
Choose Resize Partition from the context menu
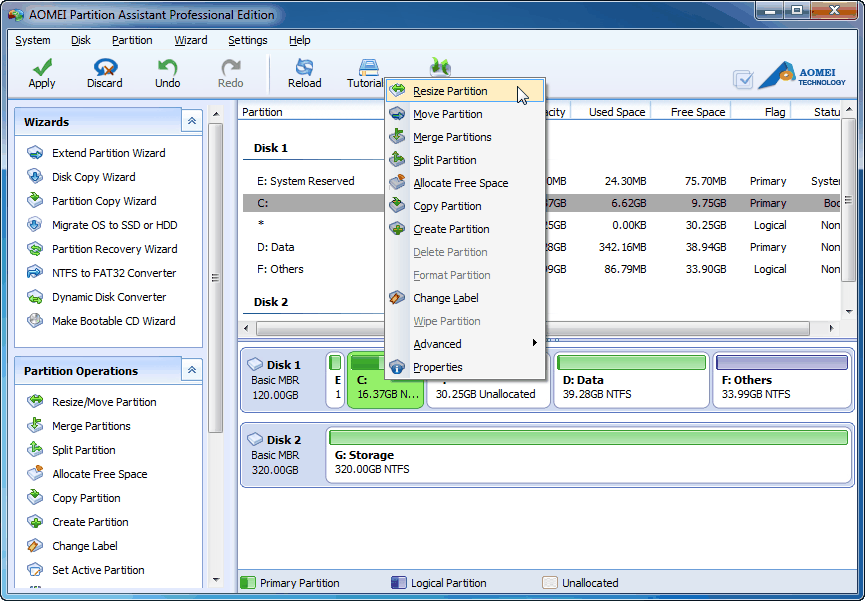point(449,90)
